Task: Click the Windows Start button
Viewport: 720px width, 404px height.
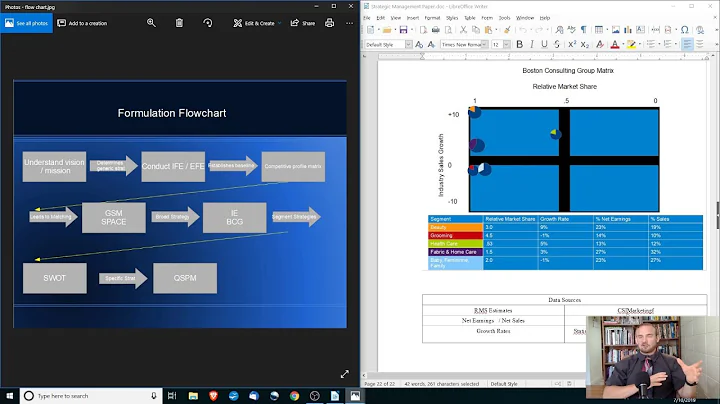Action: pos(10,395)
